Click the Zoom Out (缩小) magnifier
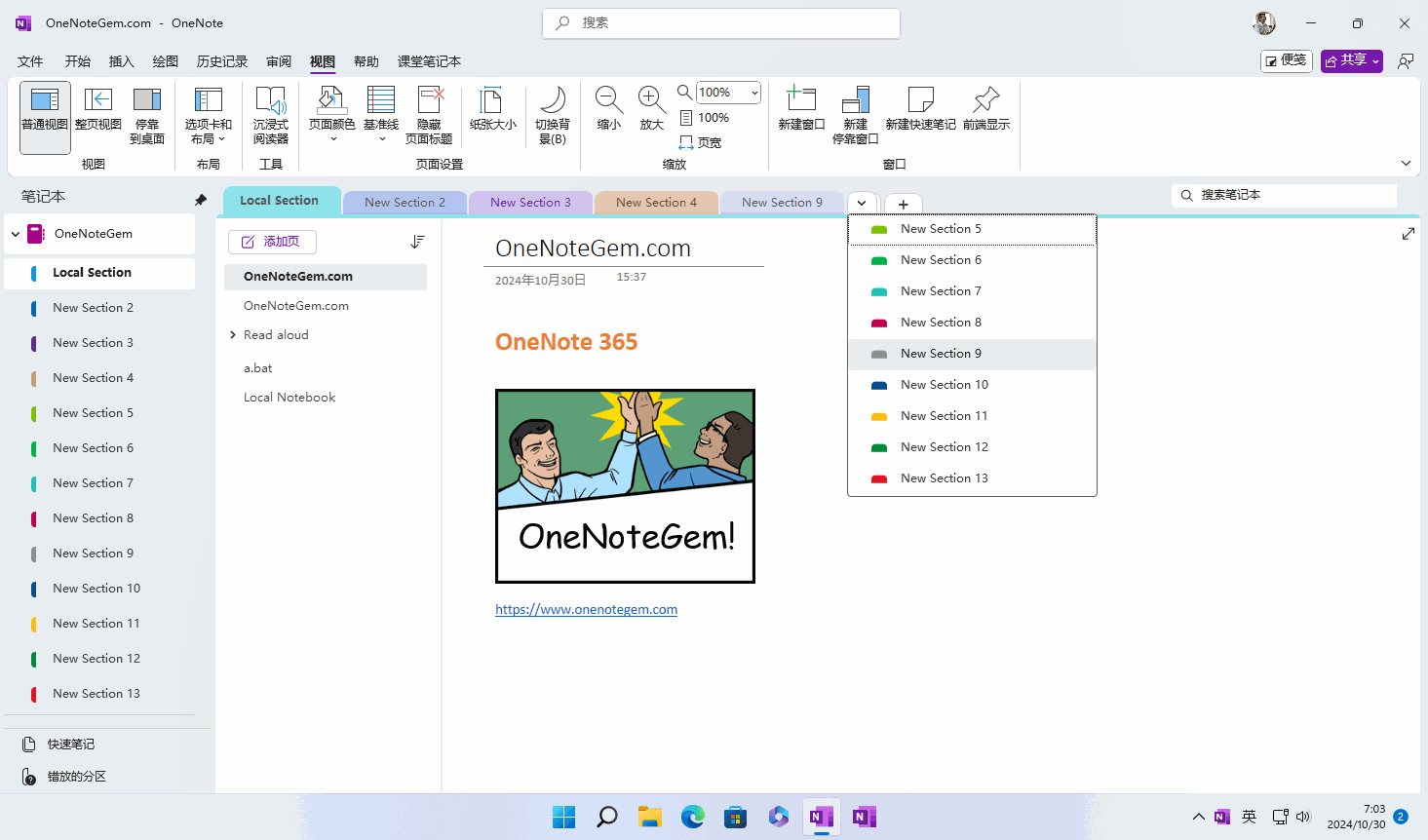The width and height of the screenshot is (1428, 840). [609, 109]
